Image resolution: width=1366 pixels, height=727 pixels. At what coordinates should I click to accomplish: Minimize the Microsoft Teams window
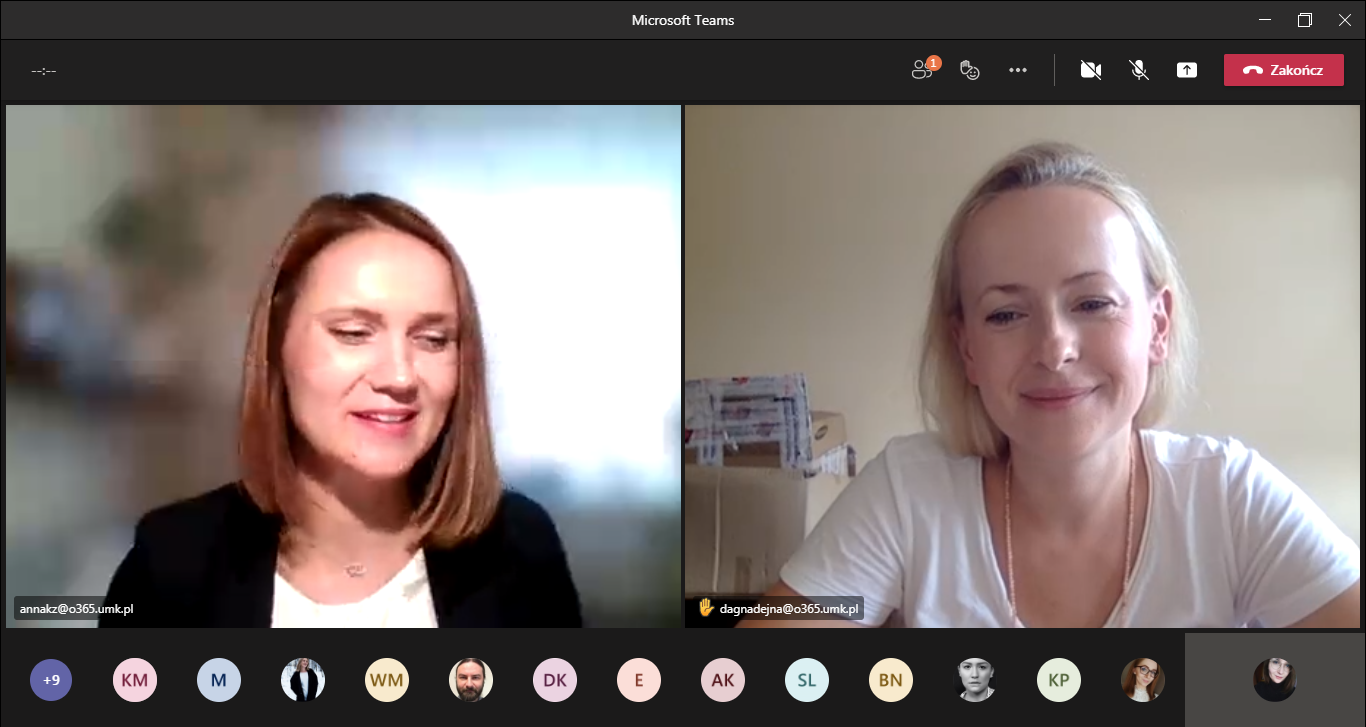(1265, 20)
